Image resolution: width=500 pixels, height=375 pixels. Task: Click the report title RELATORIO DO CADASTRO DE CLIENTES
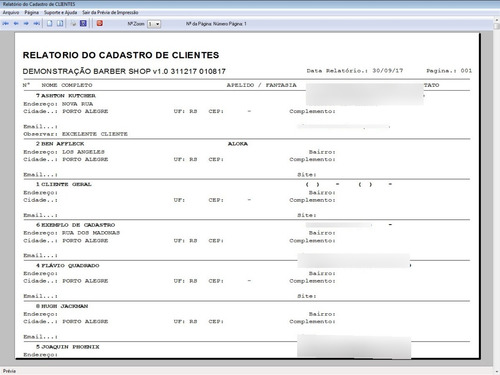pos(121,55)
